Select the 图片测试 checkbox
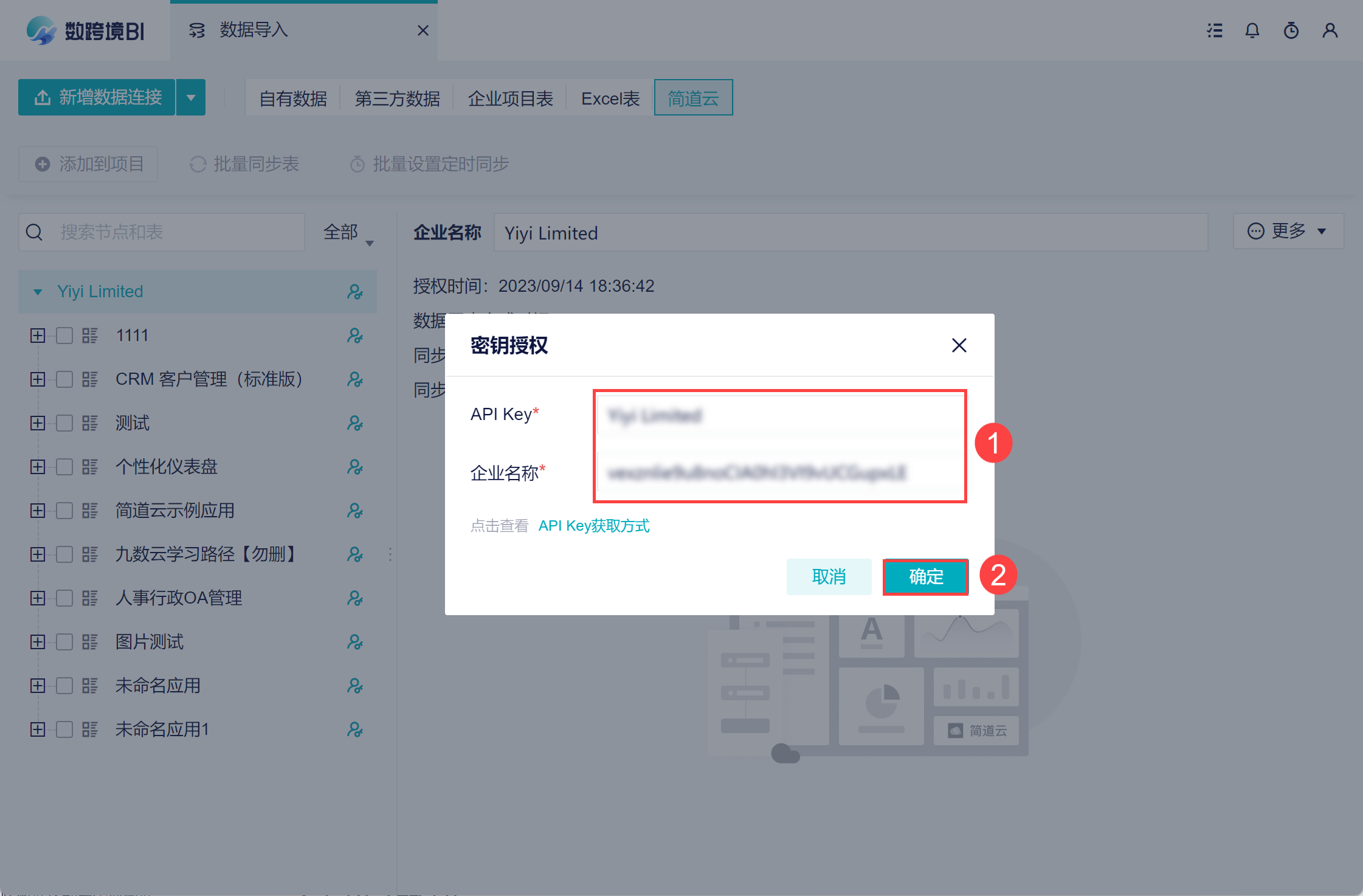 pyautogui.click(x=64, y=642)
